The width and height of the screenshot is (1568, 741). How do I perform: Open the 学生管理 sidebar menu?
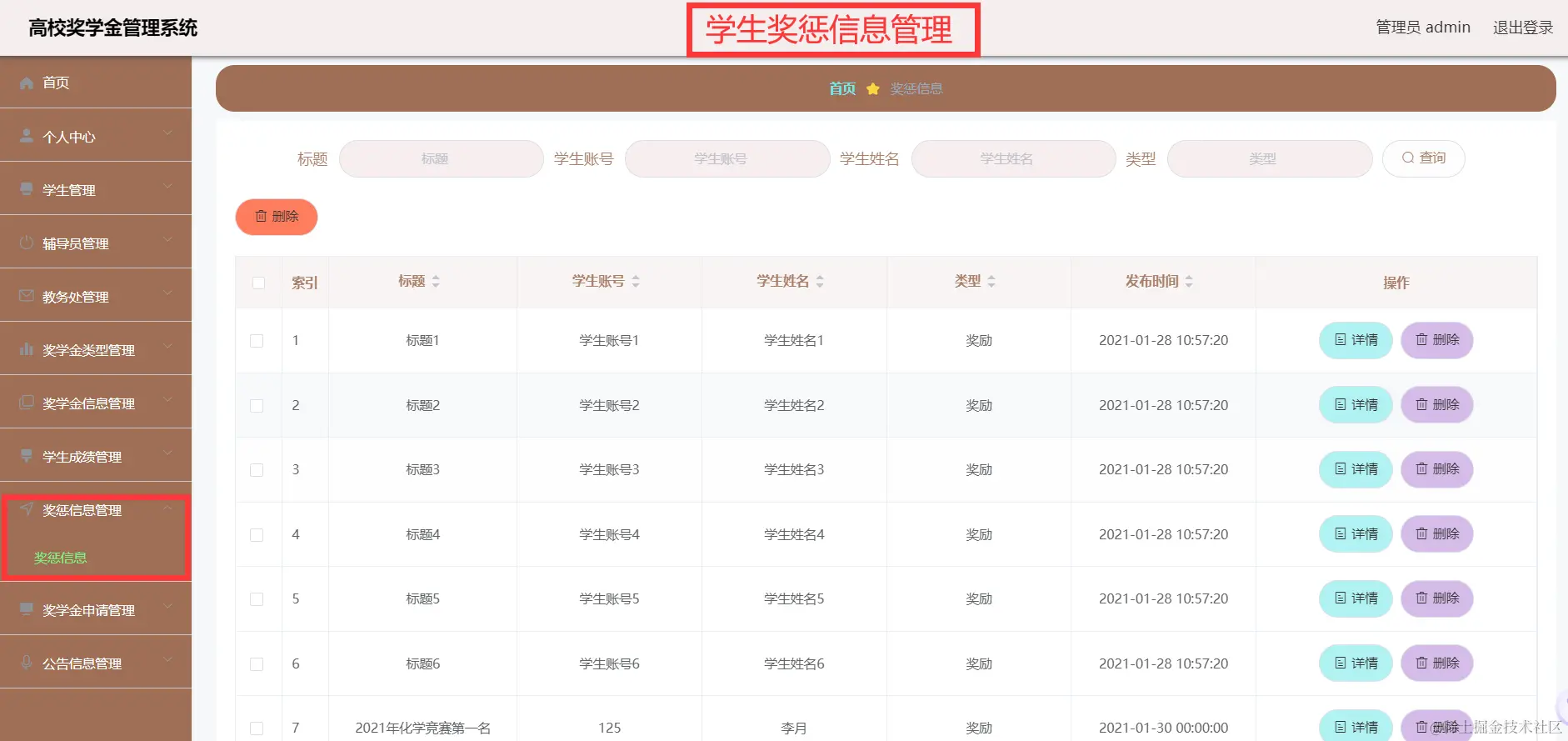(96, 189)
